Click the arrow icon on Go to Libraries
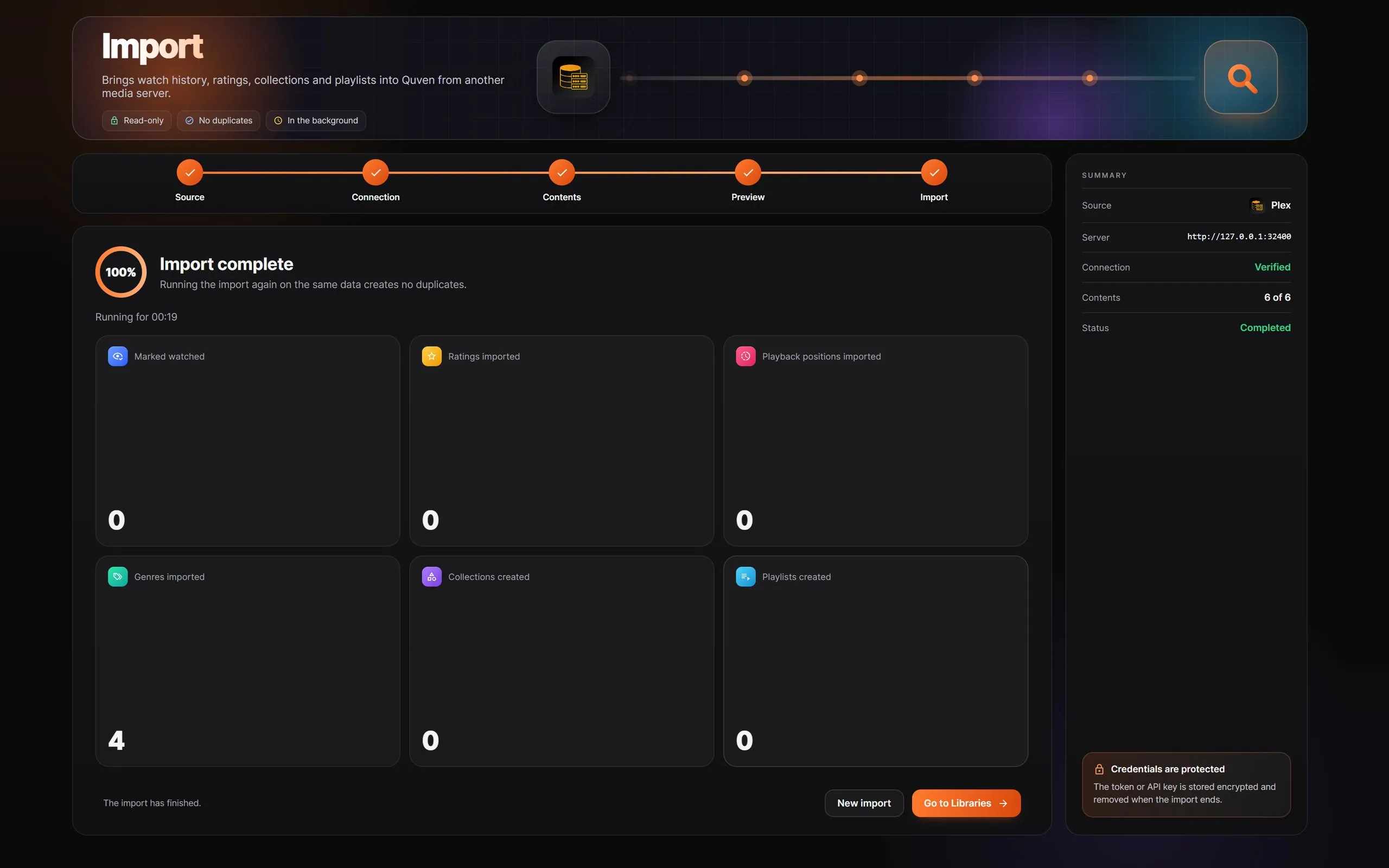The image size is (1389, 868). pyautogui.click(x=1003, y=803)
